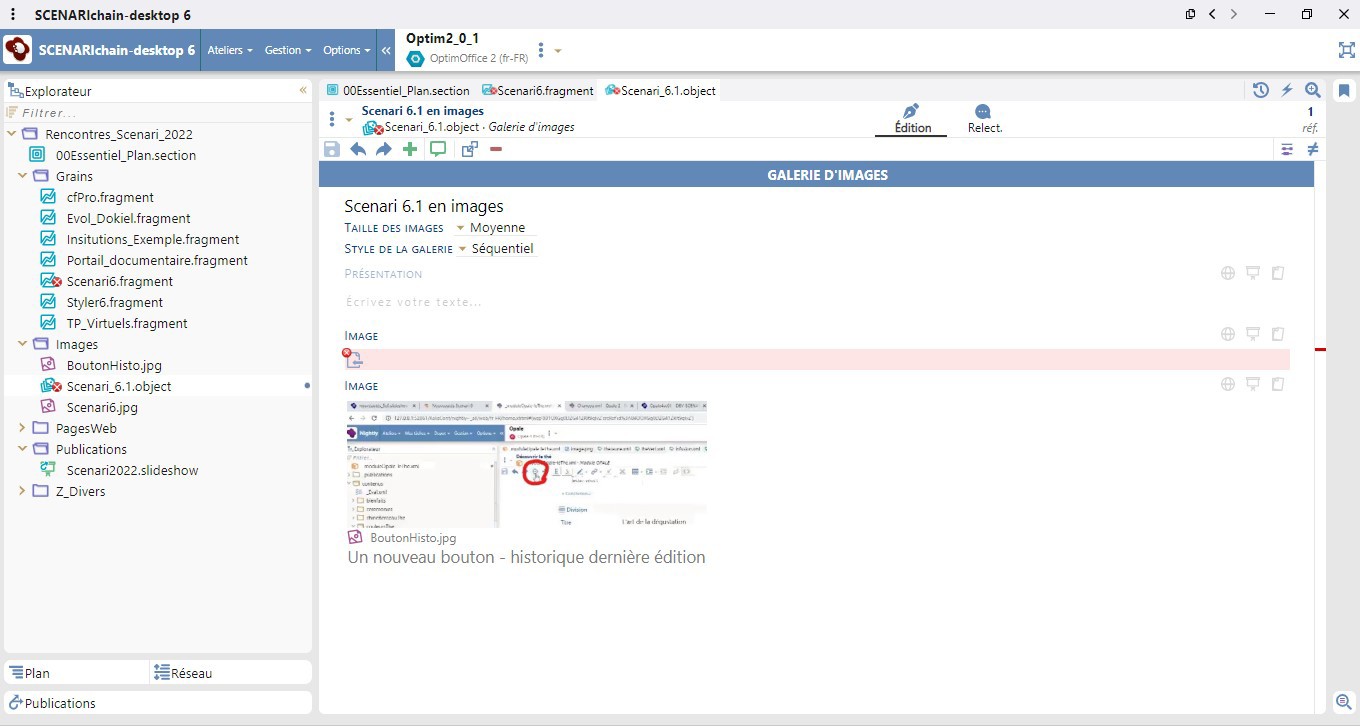The height and width of the screenshot is (726, 1360).
Task: Open the history clock icon at top right
Action: [1261, 90]
